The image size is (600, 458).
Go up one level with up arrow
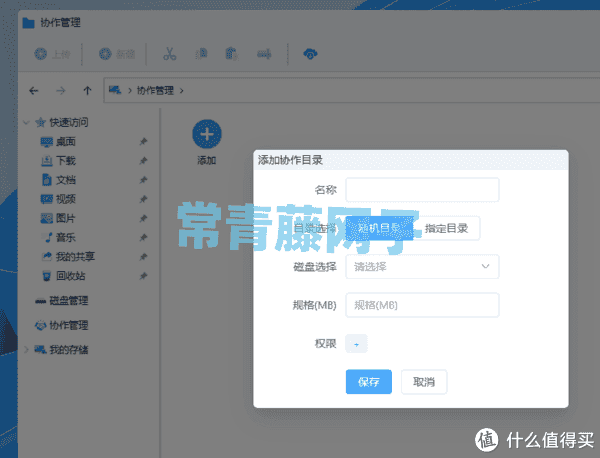coord(87,91)
